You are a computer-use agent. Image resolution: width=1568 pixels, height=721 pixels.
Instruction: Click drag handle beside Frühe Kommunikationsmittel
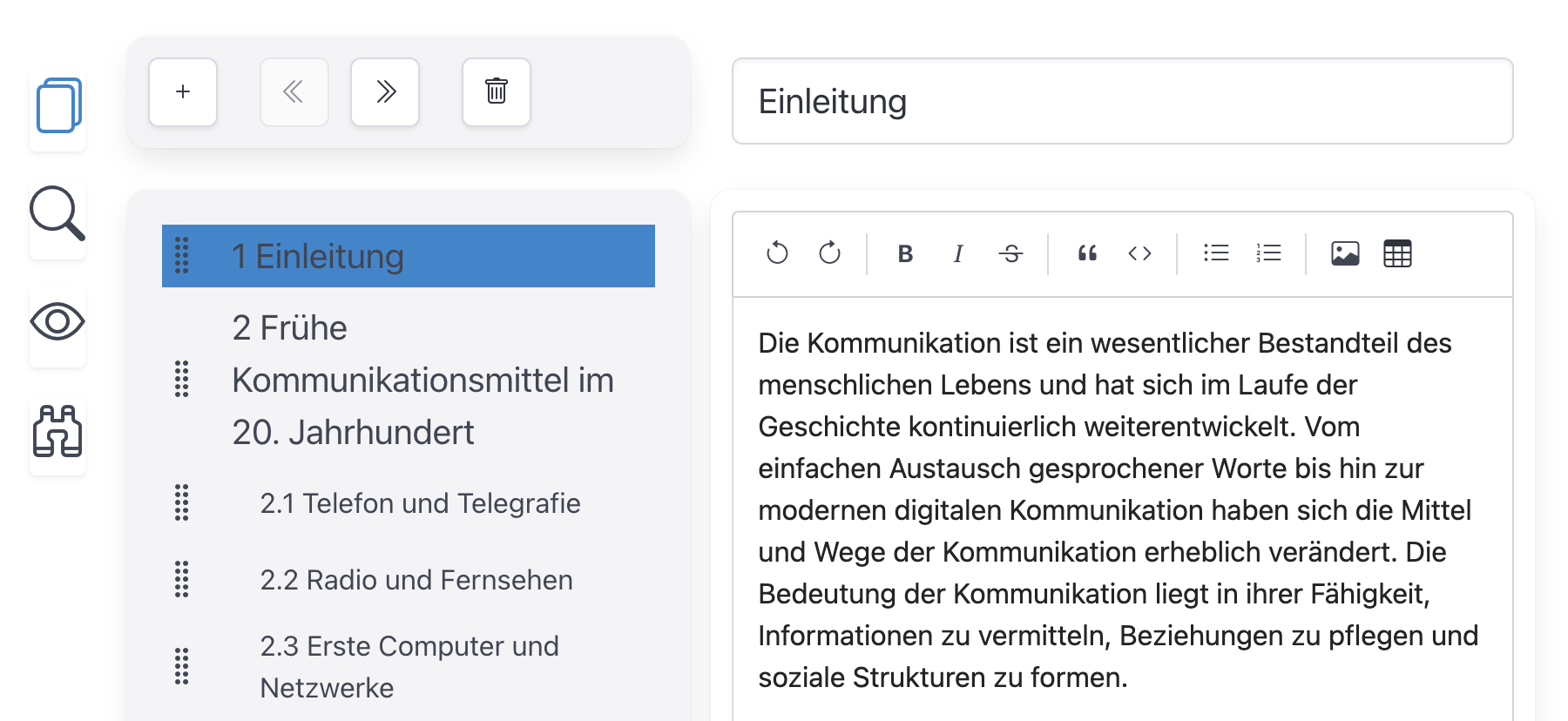(182, 380)
